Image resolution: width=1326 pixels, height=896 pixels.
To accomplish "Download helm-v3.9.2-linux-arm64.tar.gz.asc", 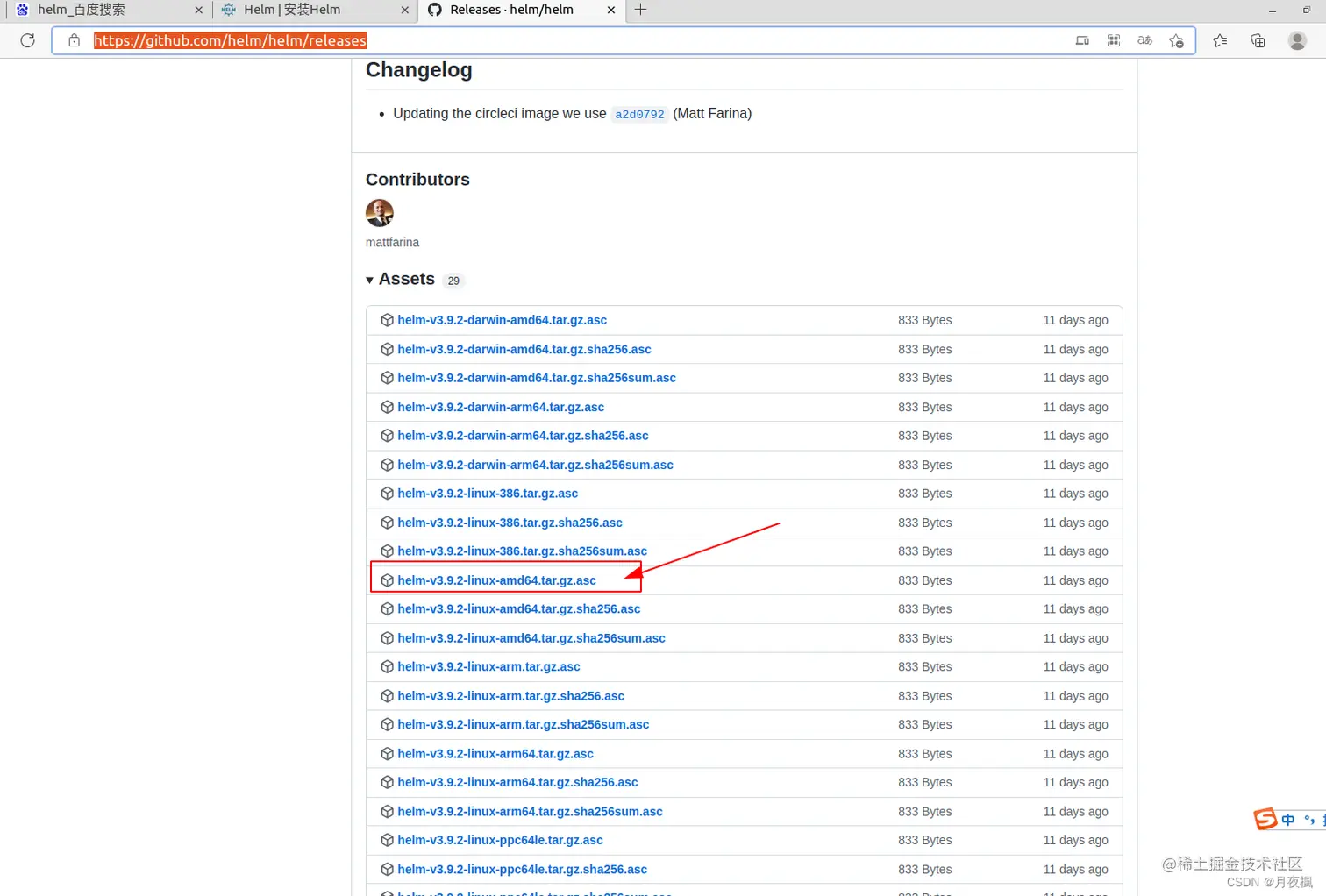I will (495, 754).
